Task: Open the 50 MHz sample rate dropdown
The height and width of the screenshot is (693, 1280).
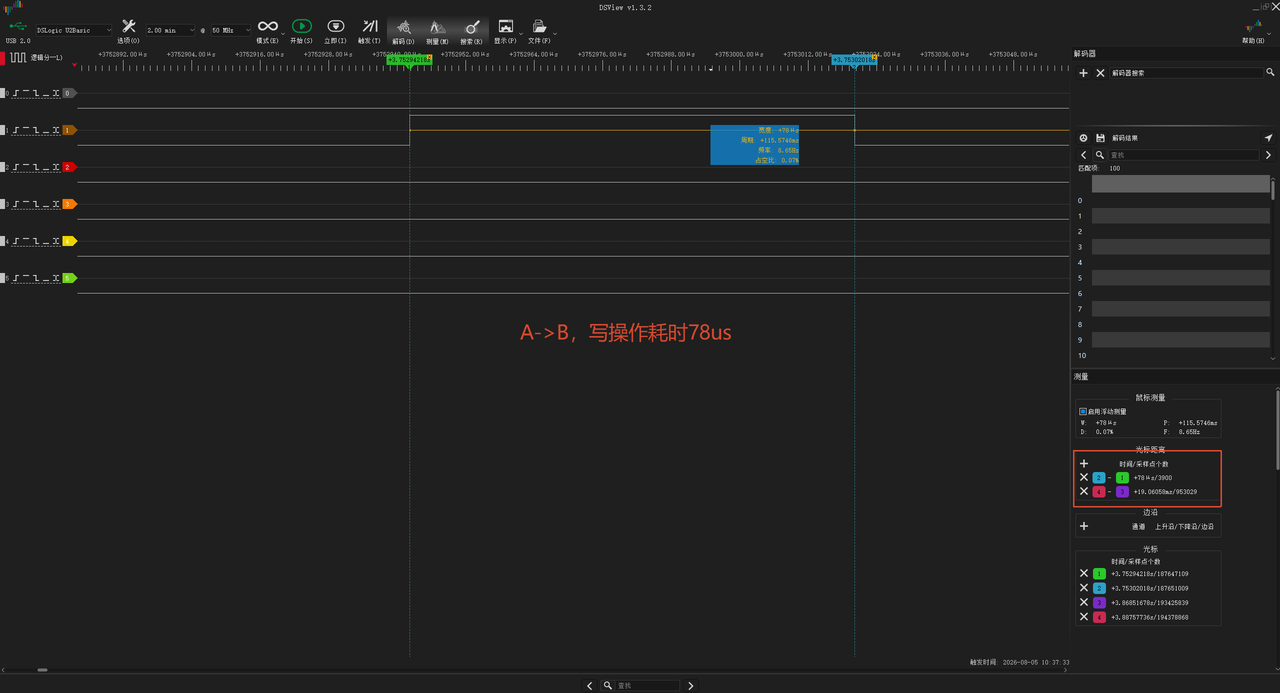Action: coord(231,30)
